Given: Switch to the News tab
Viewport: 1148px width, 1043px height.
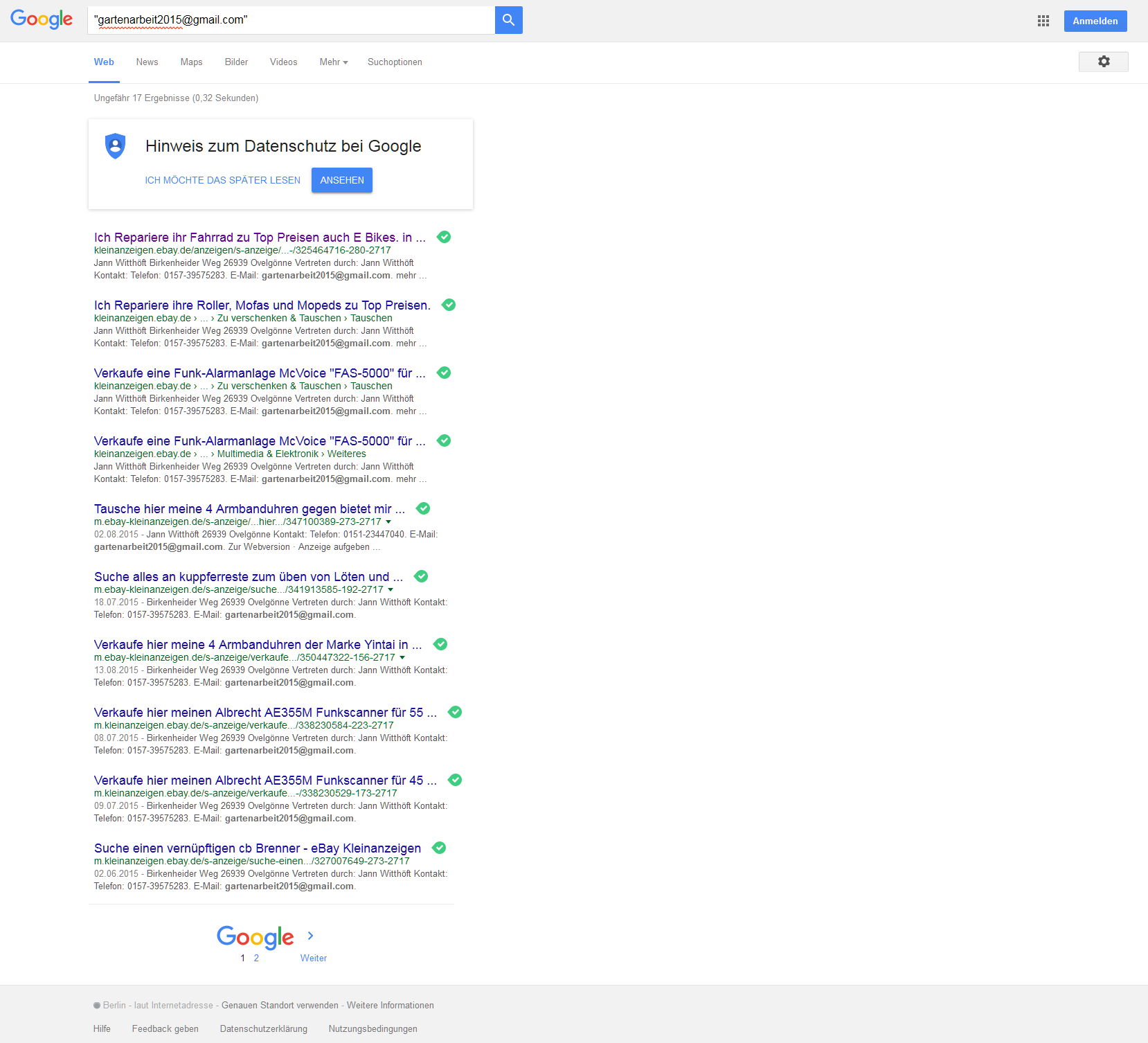Looking at the screenshot, I should [x=147, y=62].
